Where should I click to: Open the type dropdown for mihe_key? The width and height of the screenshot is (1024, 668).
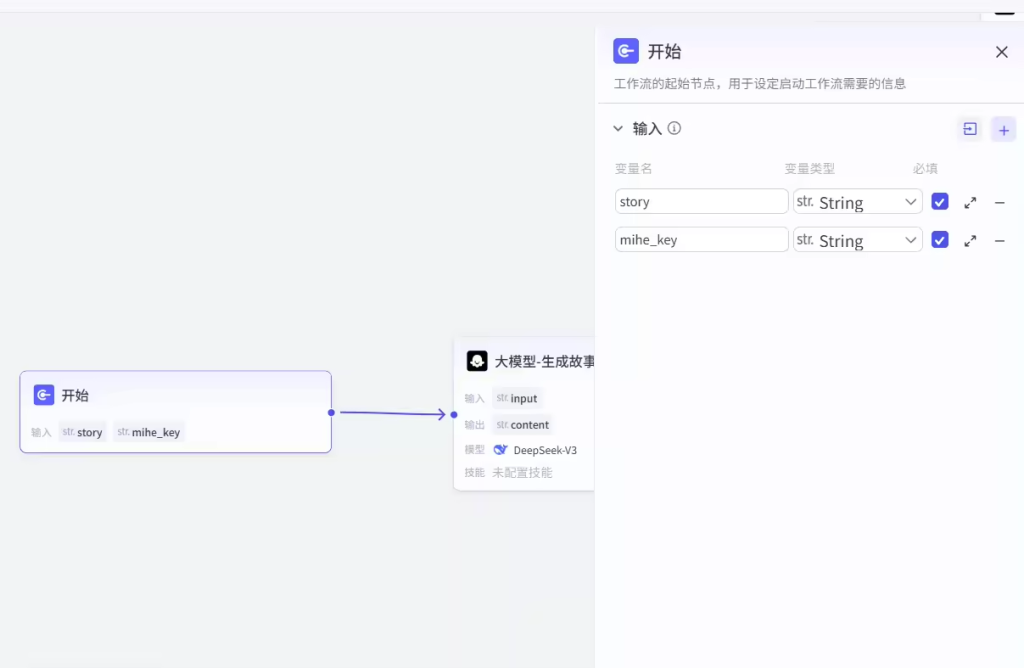[858, 241]
